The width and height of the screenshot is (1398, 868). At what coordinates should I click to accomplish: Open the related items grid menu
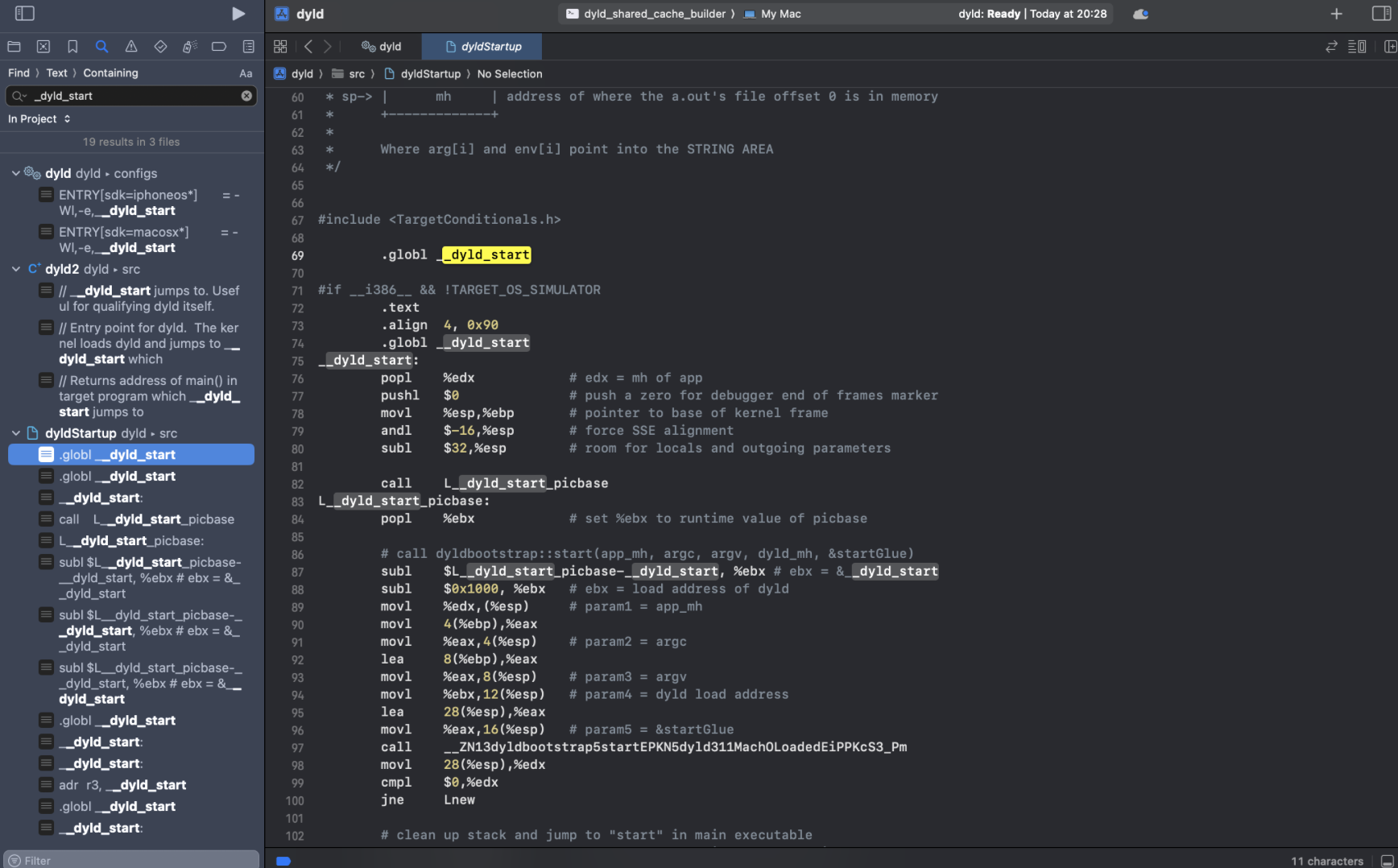(280, 47)
